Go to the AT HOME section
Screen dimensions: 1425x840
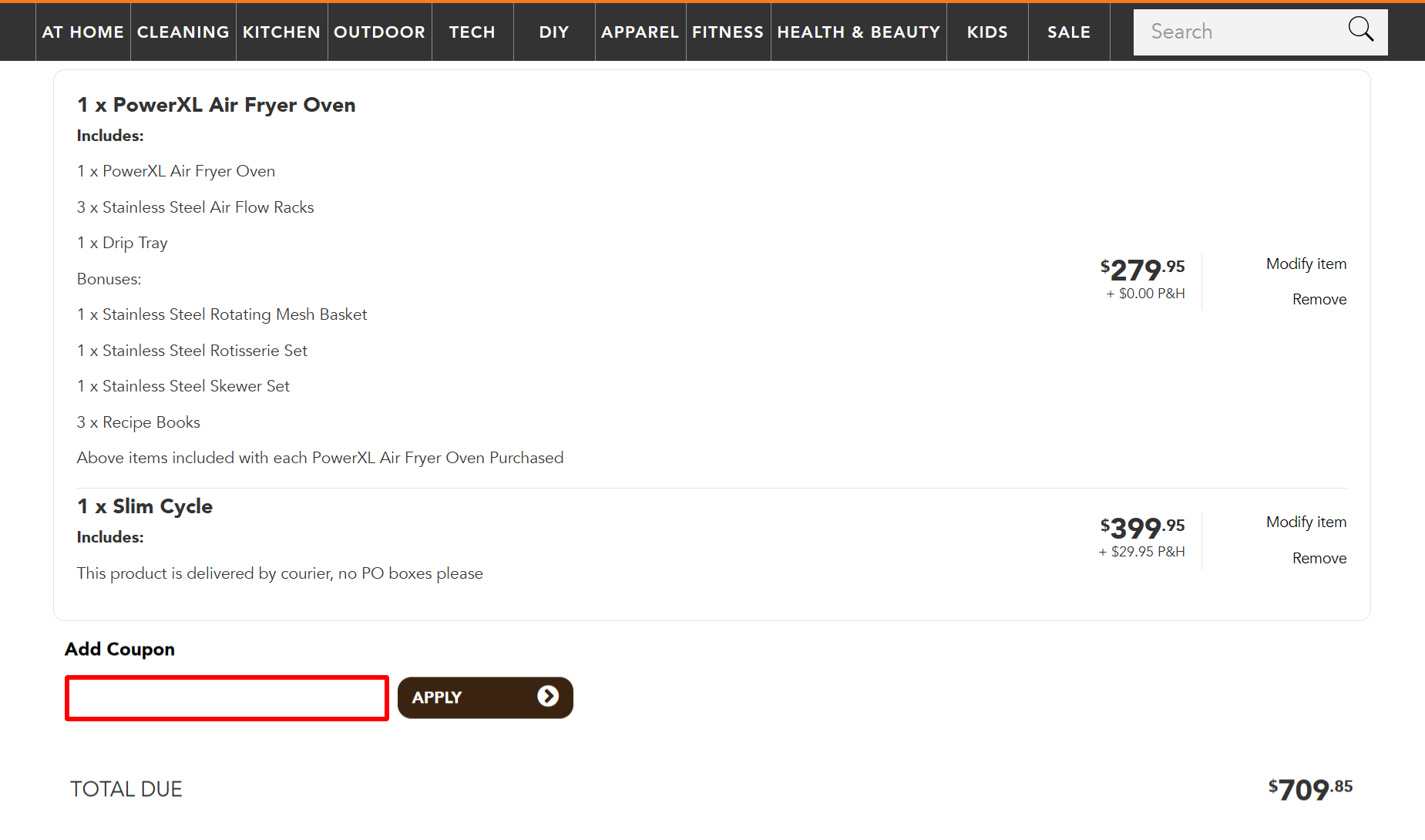[82, 32]
